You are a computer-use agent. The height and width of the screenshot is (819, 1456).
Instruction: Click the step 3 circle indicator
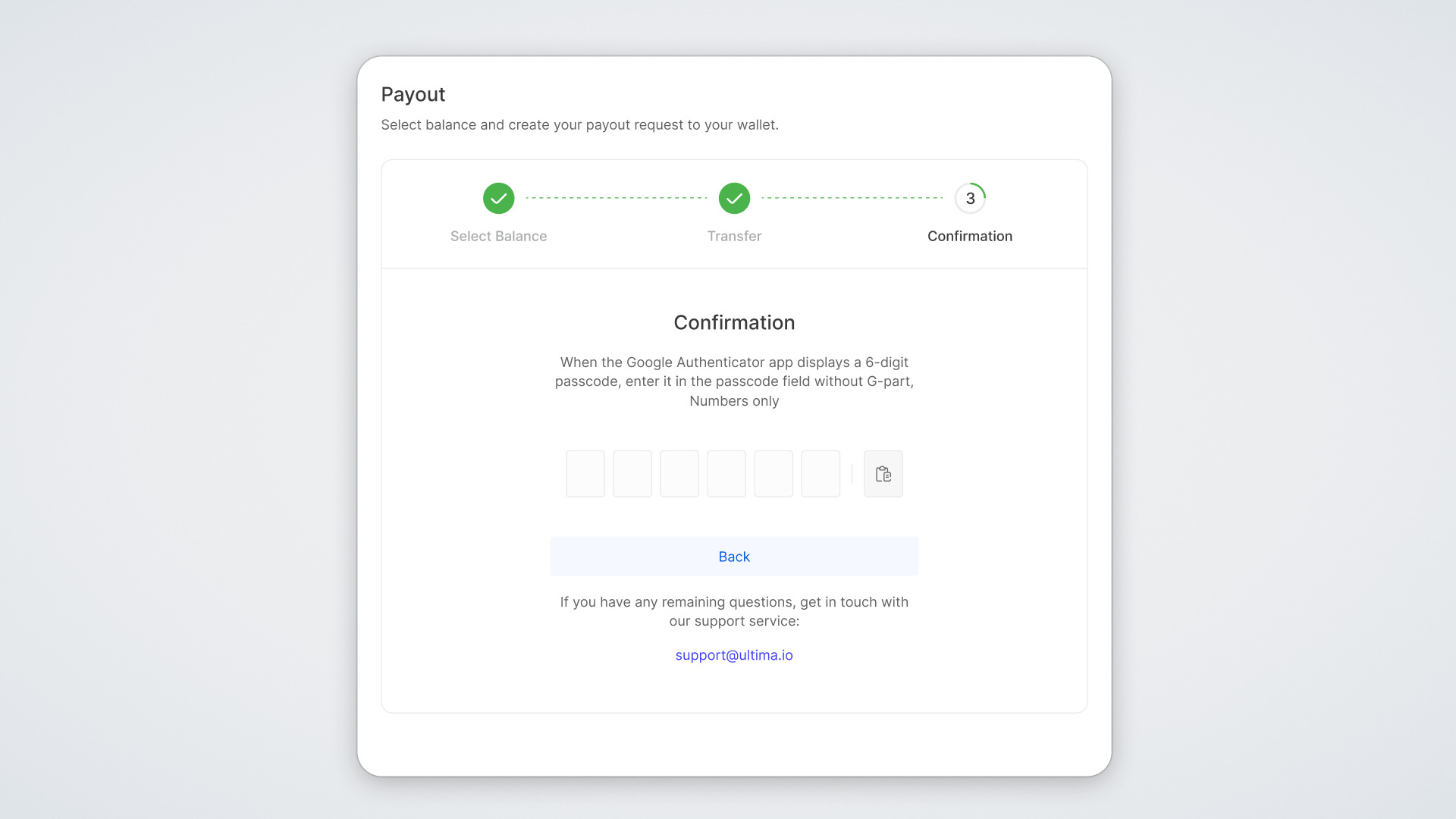click(x=970, y=199)
